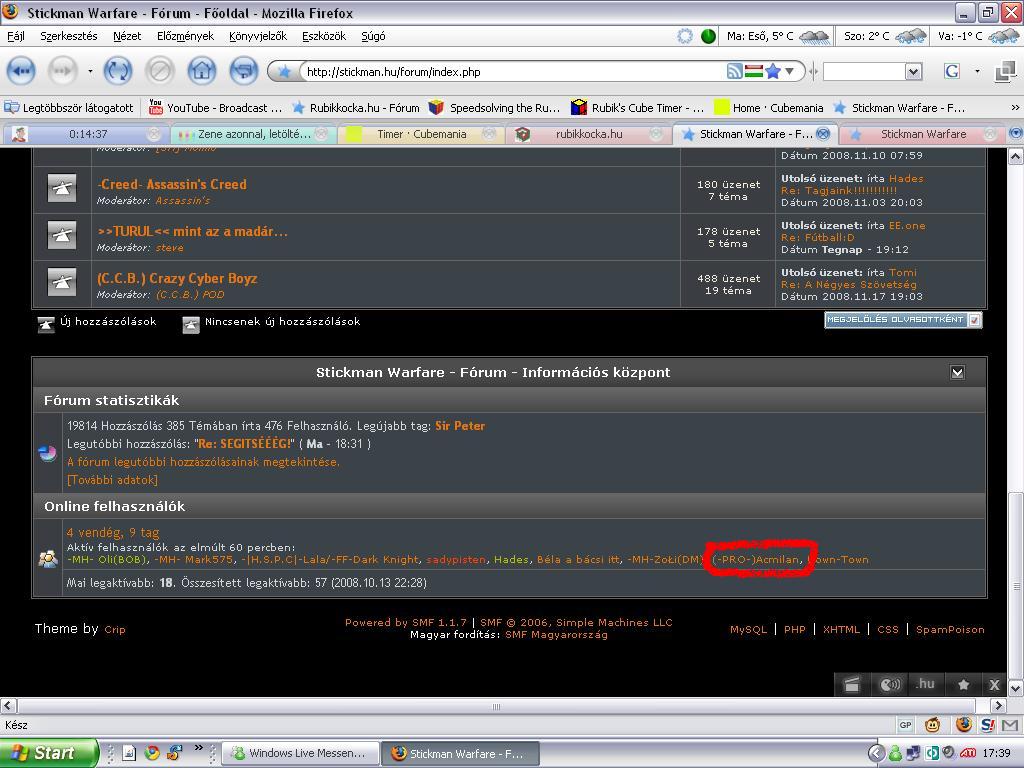Viewport: 1024px width, 768px height.
Task: Click the forward navigation arrow
Action: pos(62,71)
